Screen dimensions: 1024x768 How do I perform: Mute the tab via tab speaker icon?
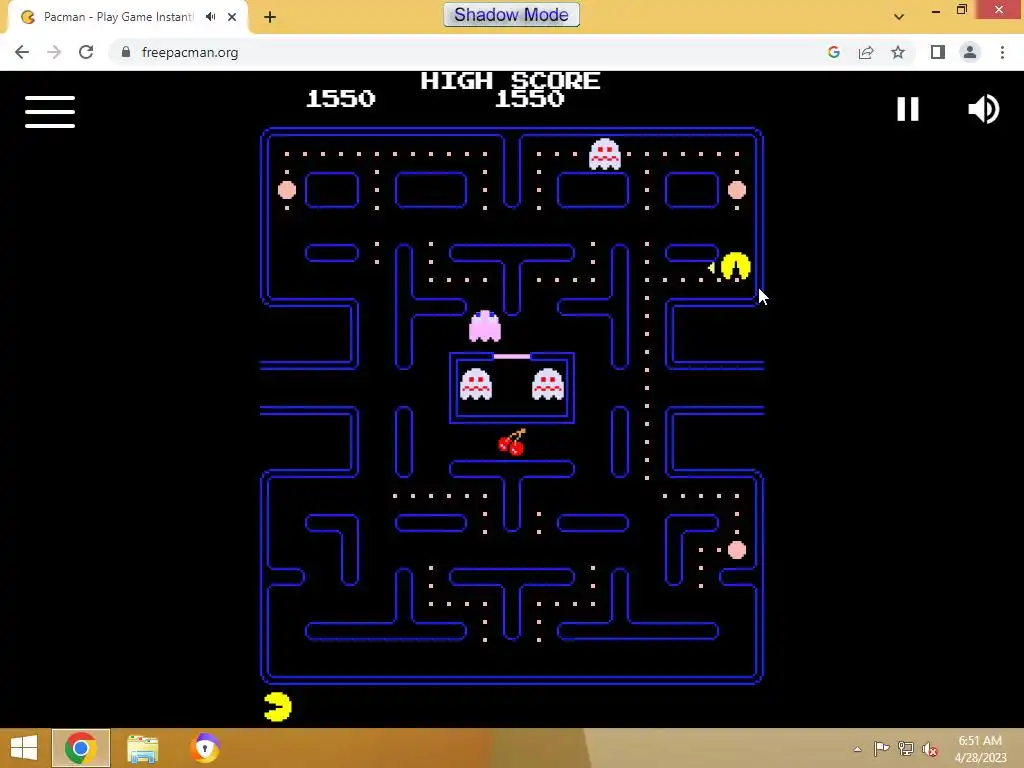click(210, 17)
